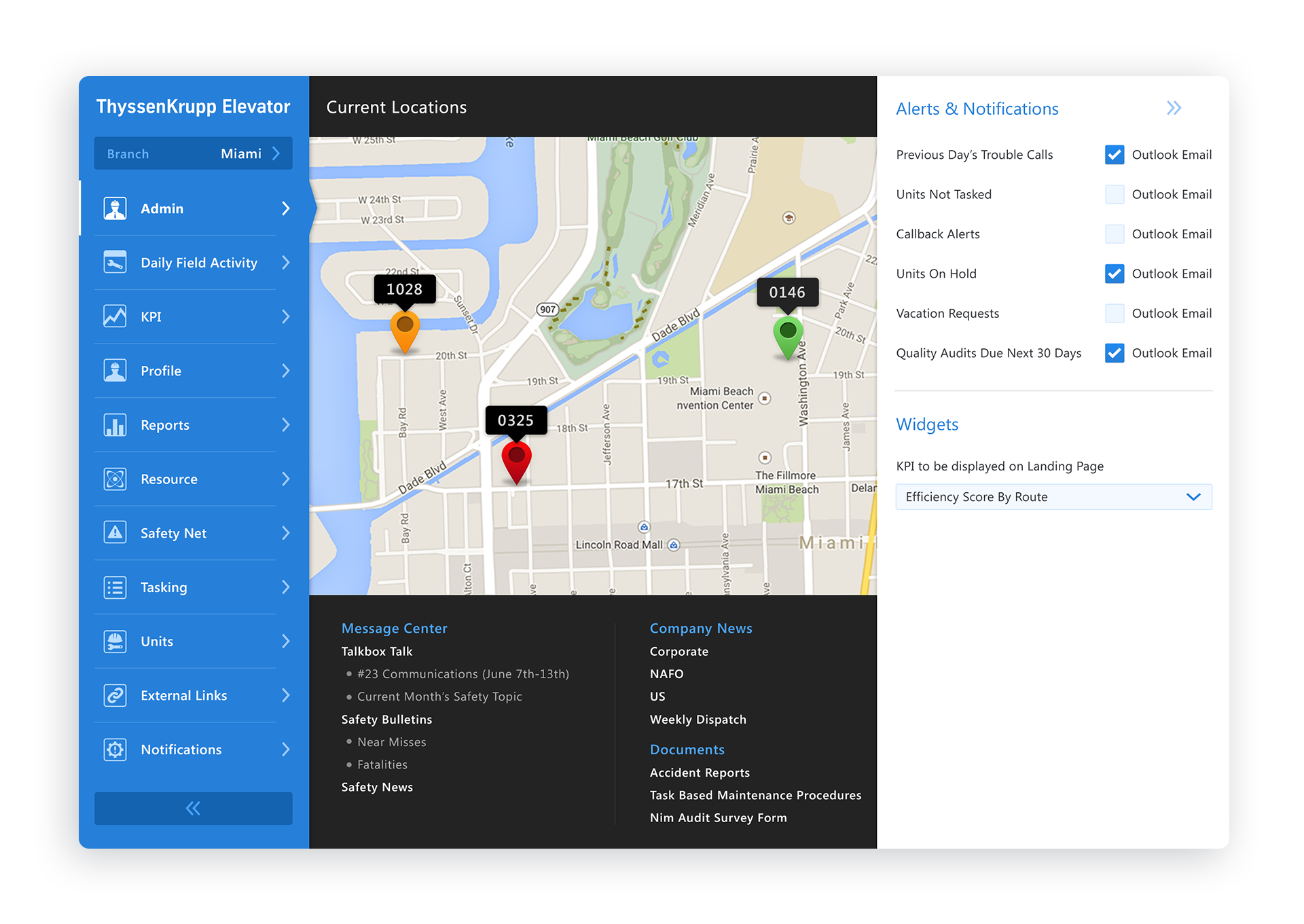Check Units Not Tasked Outlook Email
Image resolution: width=1304 pixels, height=924 pixels.
click(1115, 194)
